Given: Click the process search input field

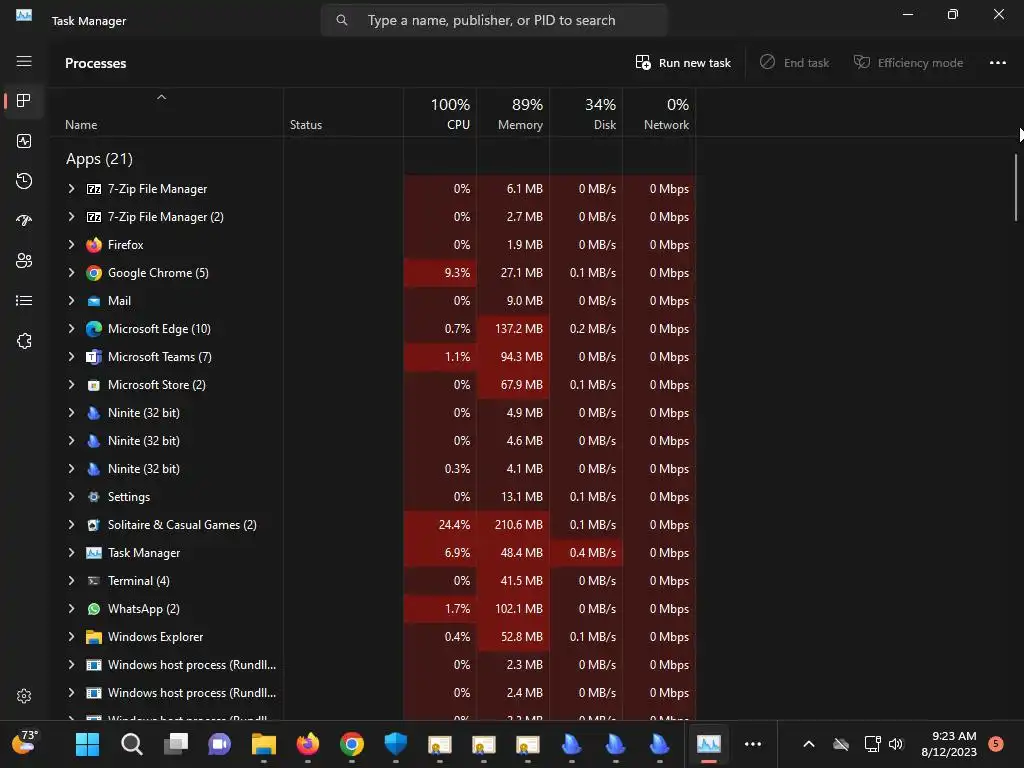Looking at the screenshot, I should [x=494, y=20].
